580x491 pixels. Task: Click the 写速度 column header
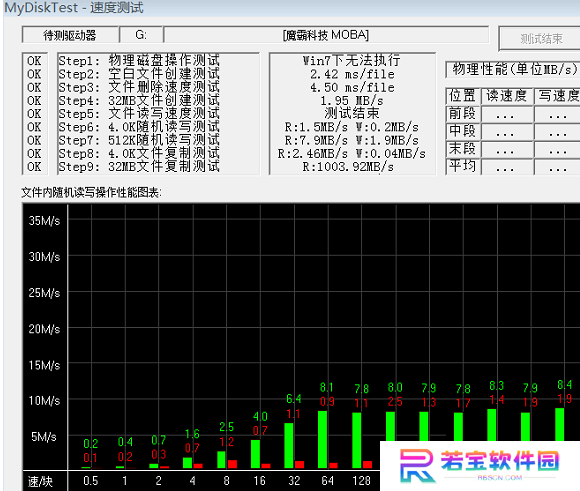558,96
